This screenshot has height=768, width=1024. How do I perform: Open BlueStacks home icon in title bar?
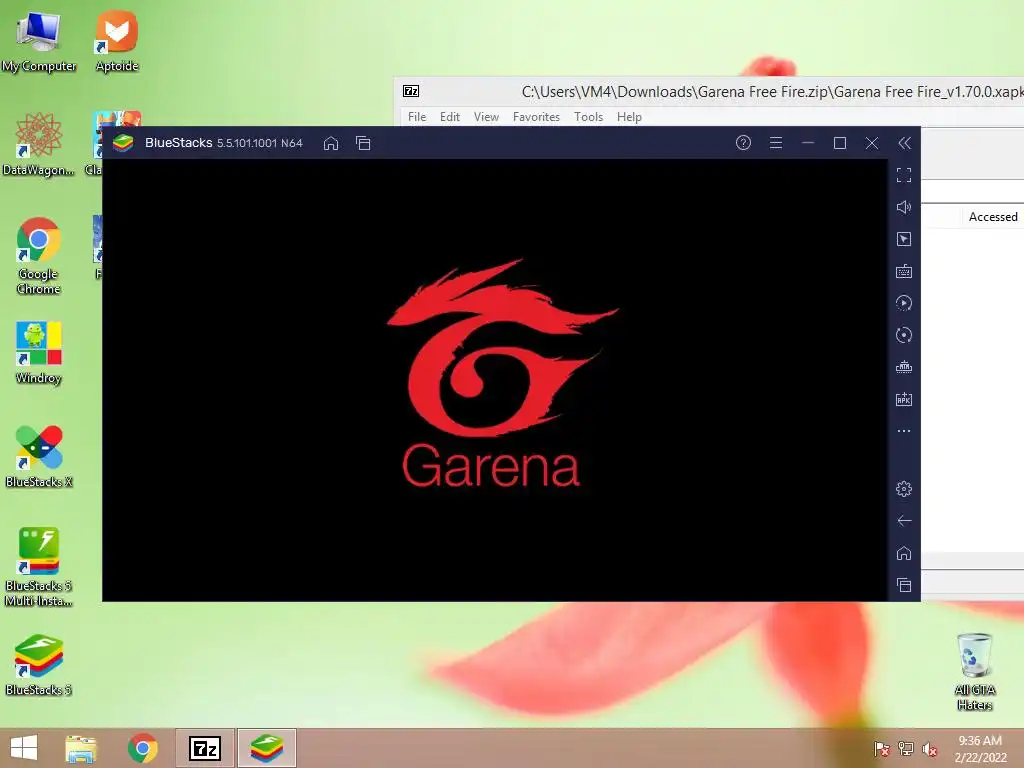pos(331,143)
